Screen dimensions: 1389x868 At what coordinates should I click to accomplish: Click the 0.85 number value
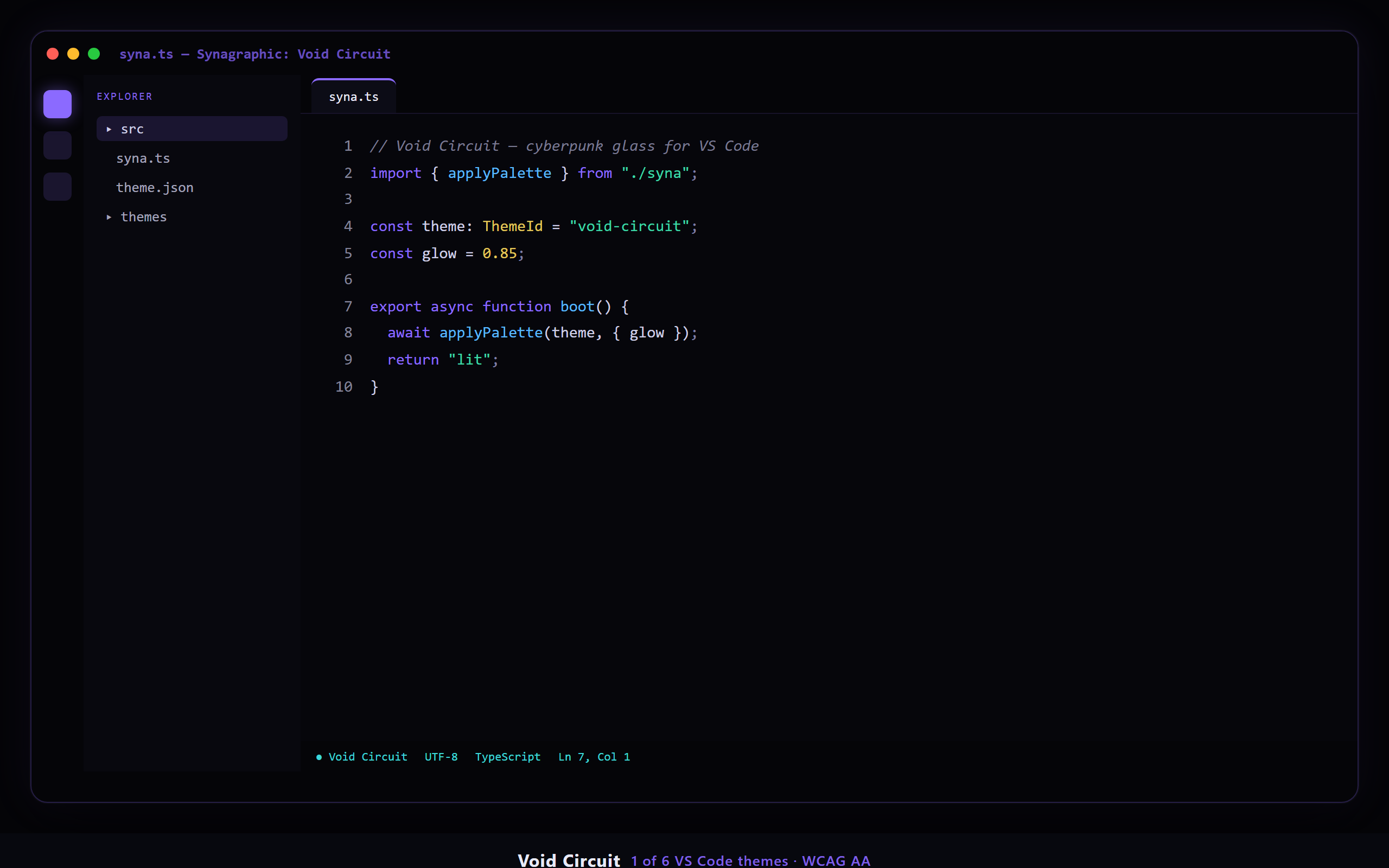pos(499,253)
